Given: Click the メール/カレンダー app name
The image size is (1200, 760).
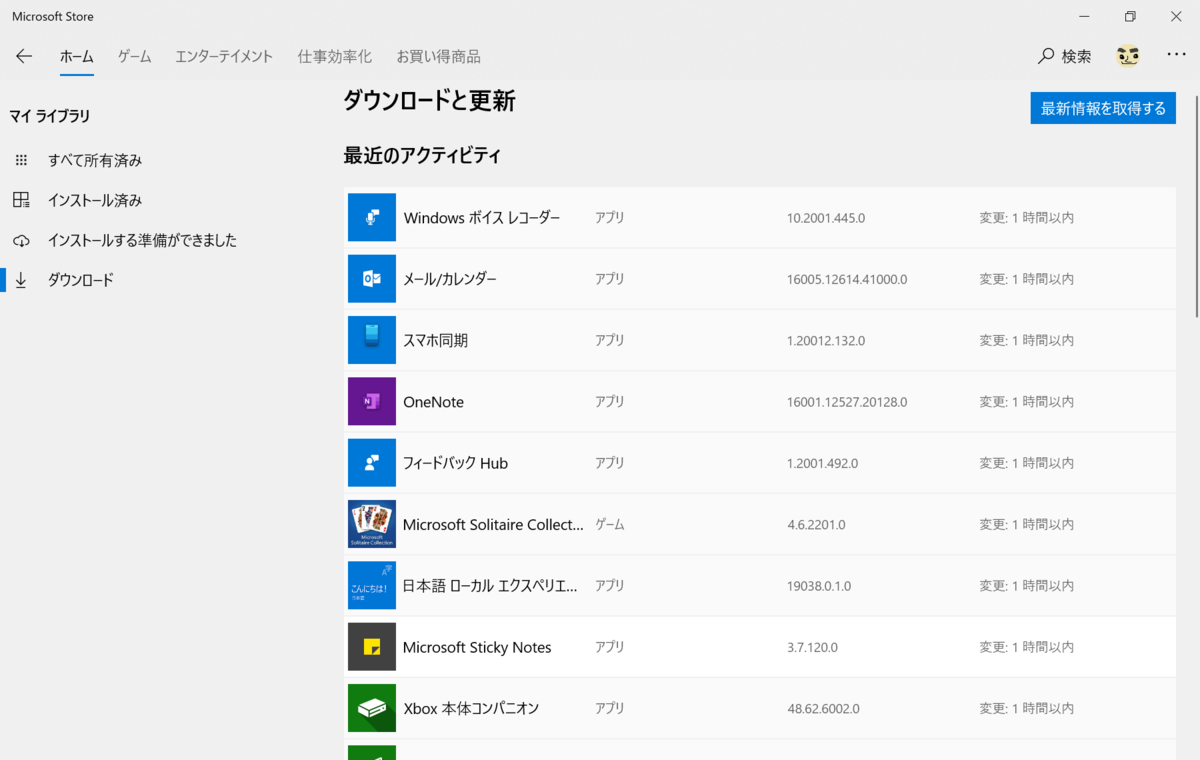Looking at the screenshot, I should pos(450,279).
